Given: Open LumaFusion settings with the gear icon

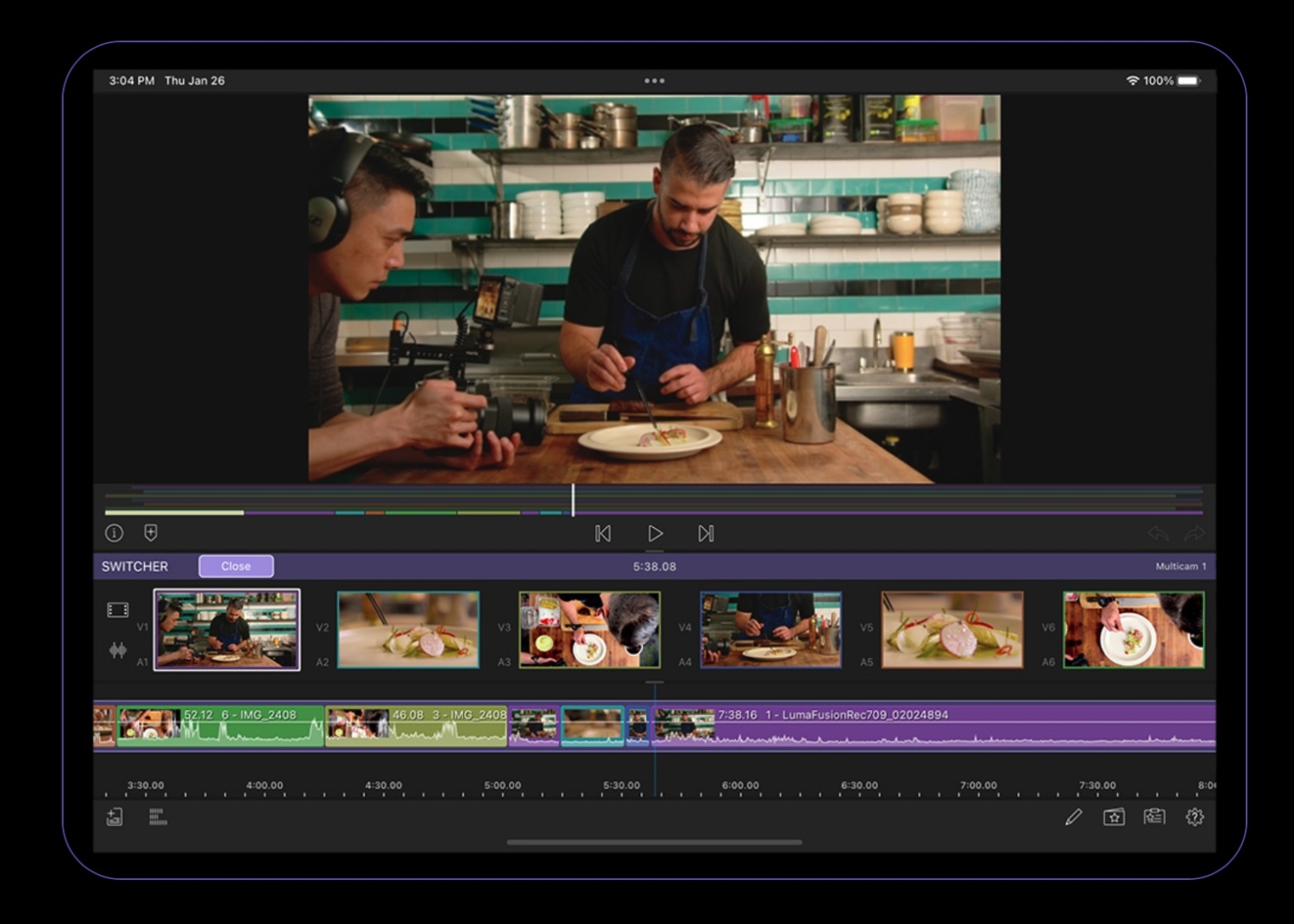Looking at the screenshot, I should [1195, 817].
